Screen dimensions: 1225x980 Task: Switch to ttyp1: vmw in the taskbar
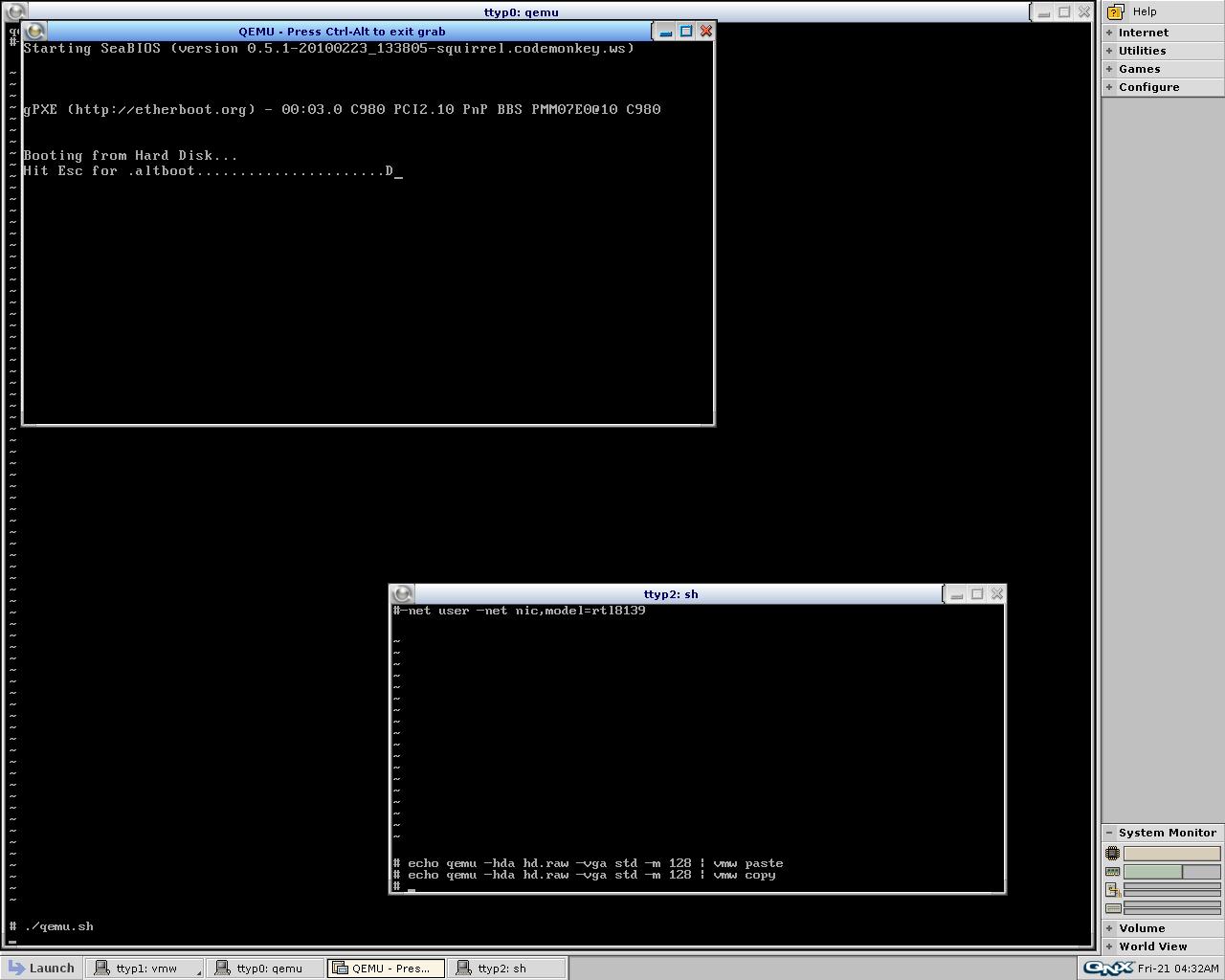(144, 968)
